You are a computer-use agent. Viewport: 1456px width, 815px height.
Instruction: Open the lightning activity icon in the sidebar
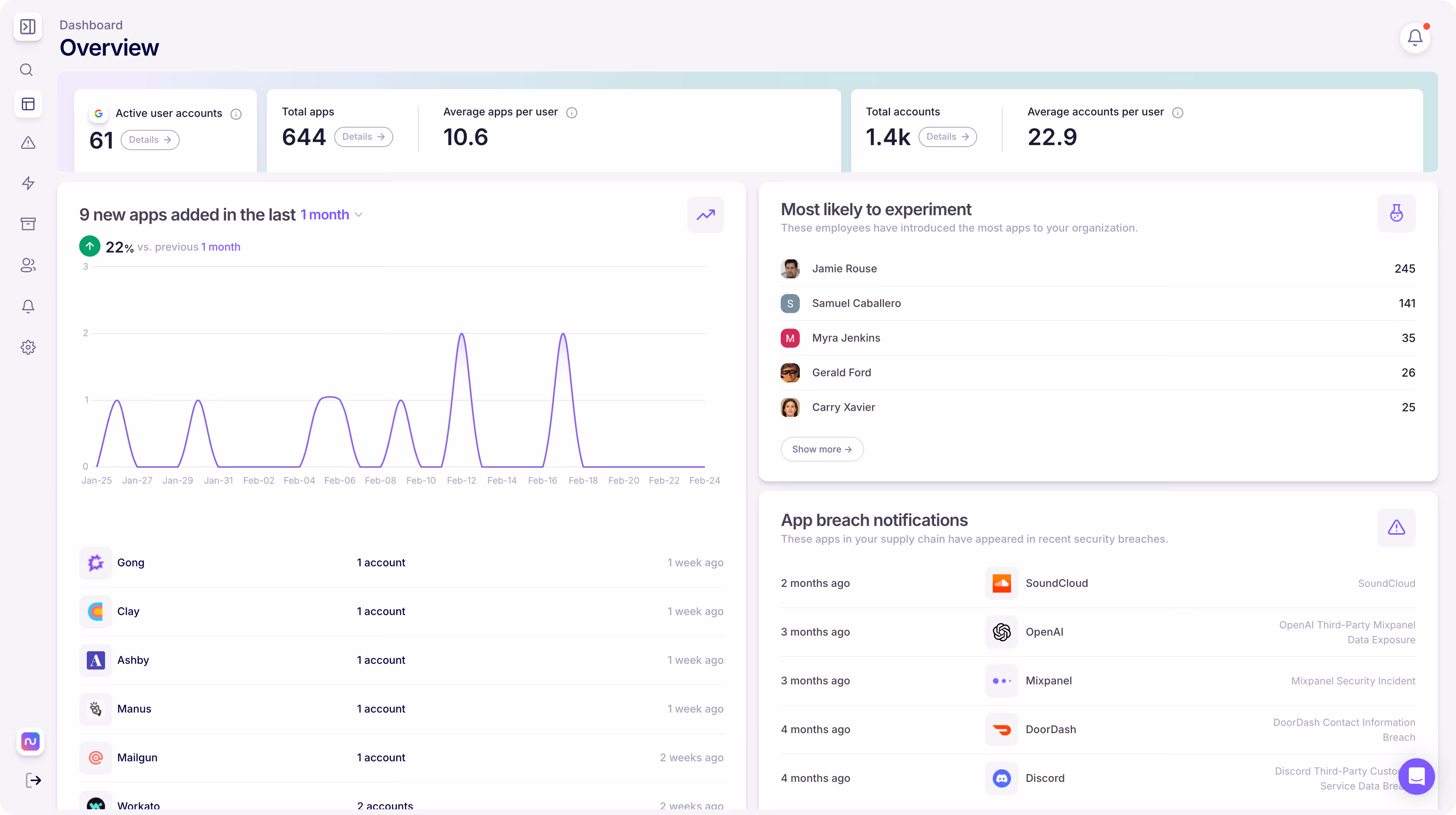[27, 183]
